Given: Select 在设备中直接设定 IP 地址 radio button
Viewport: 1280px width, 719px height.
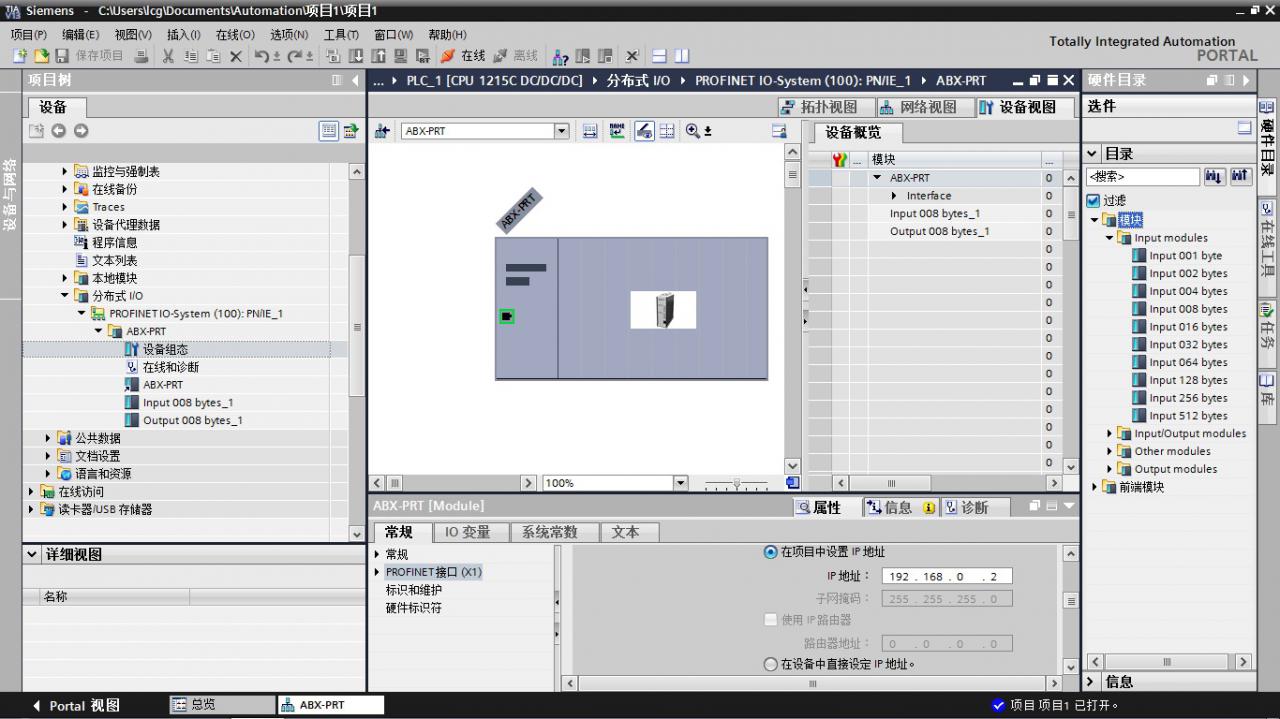Looking at the screenshot, I should click(x=770, y=664).
